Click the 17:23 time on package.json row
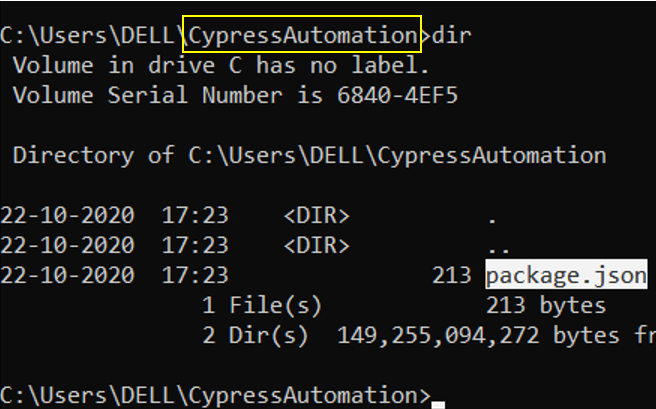The image size is (656, 409). point(195,275)
